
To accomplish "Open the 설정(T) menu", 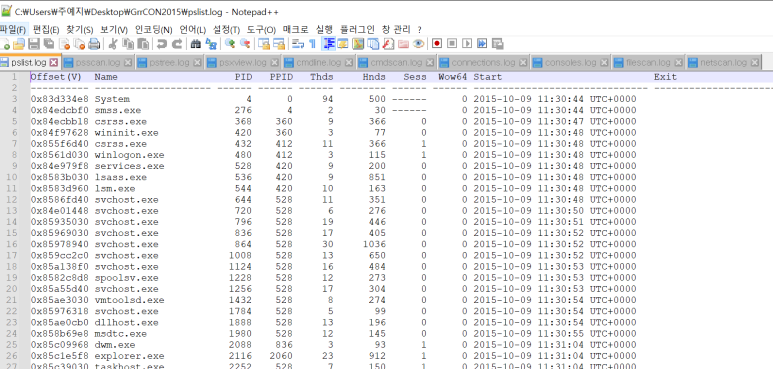I will [226, 30].
